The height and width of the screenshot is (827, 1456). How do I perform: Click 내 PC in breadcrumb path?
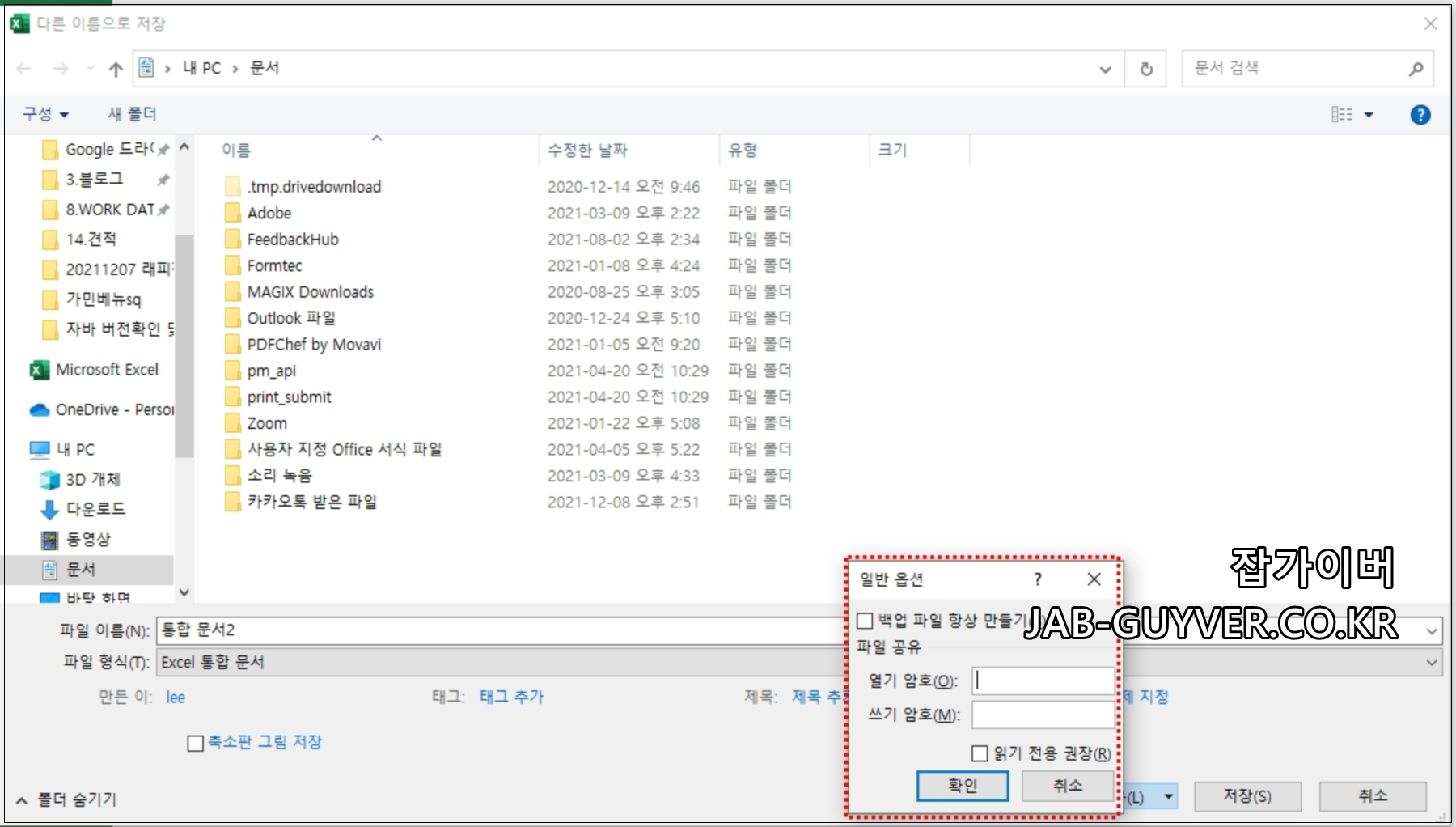pyautogui.click(x=202, y=68)
